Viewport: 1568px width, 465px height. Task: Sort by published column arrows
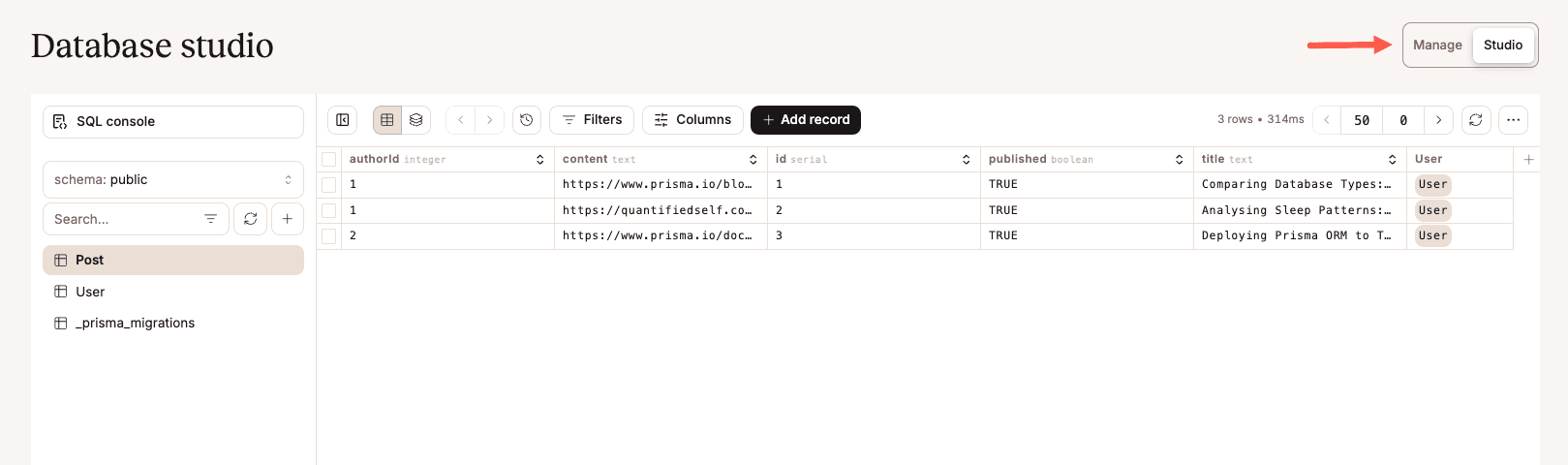1179,160
